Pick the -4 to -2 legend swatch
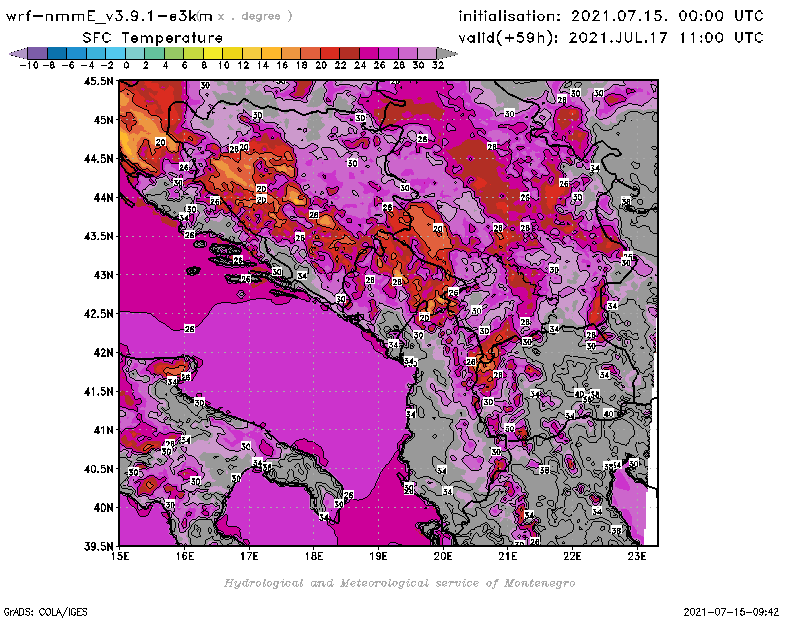 [x=96, y=53]
